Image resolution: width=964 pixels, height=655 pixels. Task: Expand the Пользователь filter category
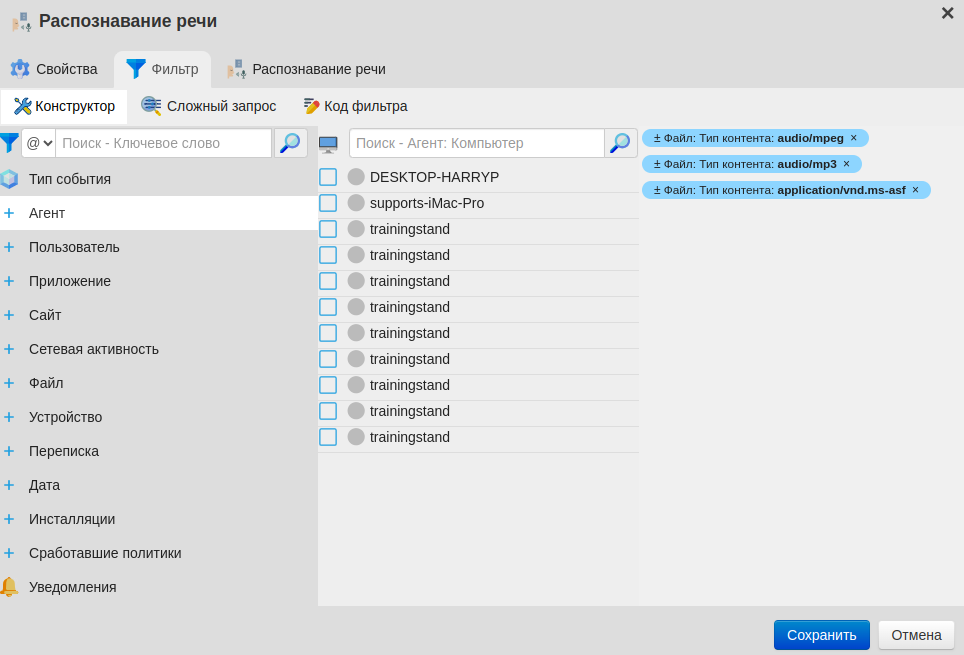point(74,247)
